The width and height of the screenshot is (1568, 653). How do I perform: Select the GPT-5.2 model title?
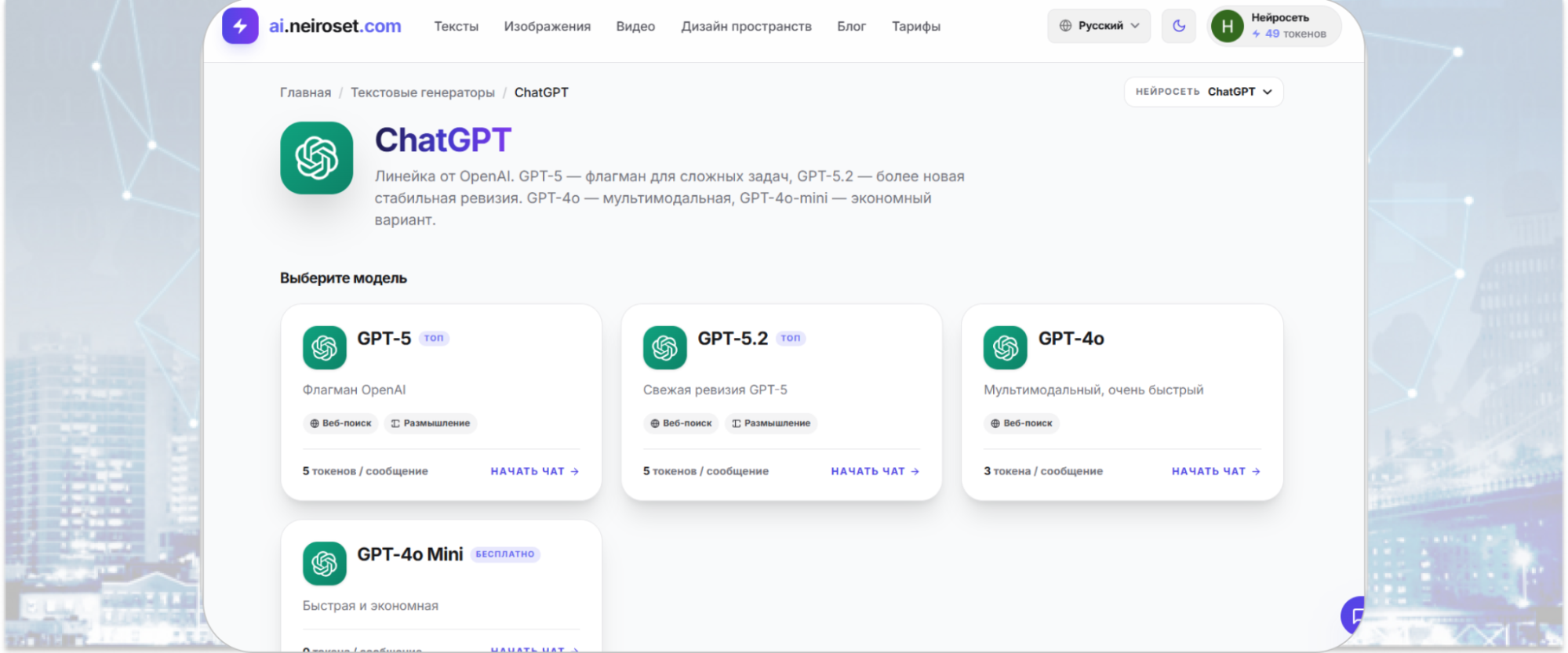pyautogui.click(x=733, y=339)
